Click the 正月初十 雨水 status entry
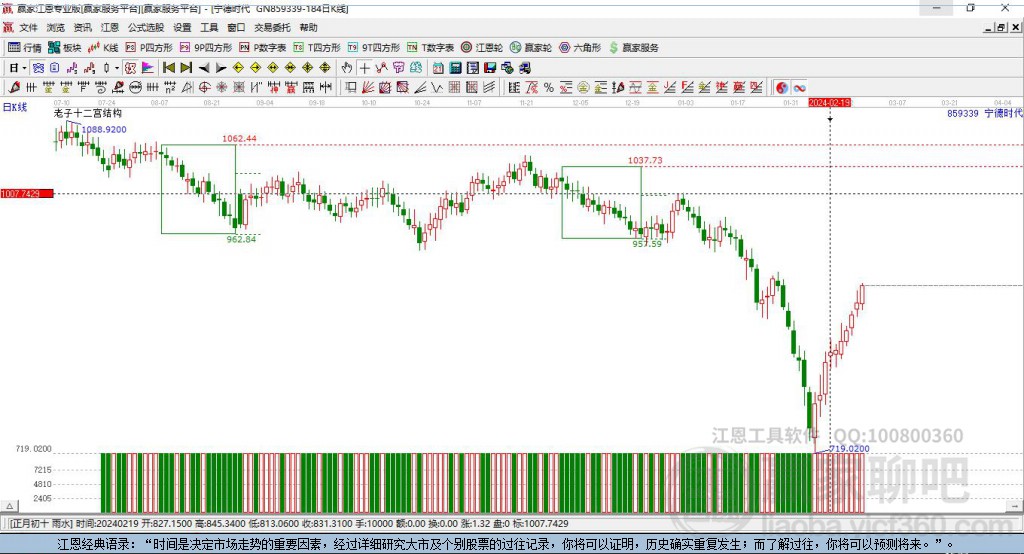 point(40,524)
